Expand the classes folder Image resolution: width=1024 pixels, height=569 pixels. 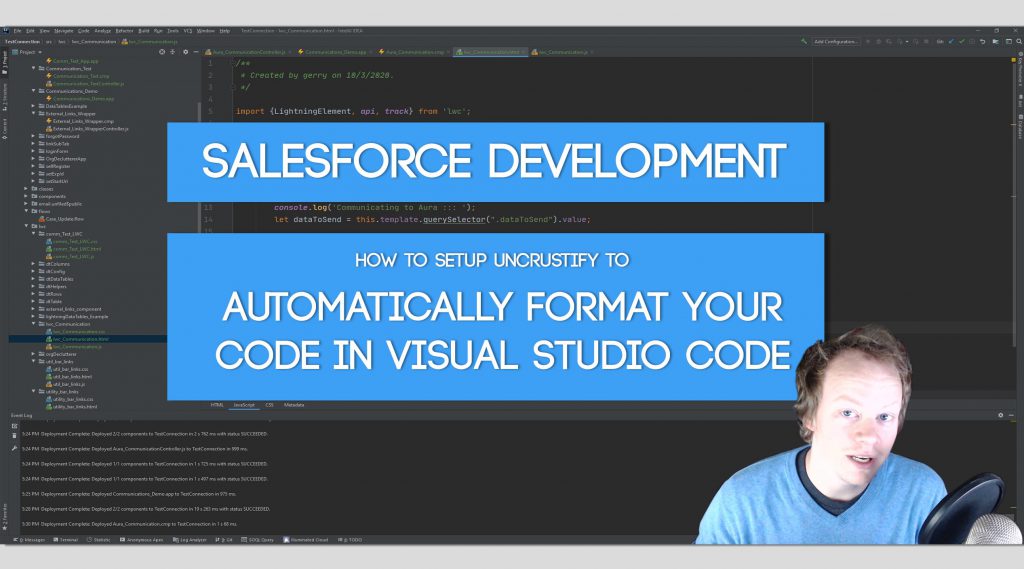[x=26, y=189]
